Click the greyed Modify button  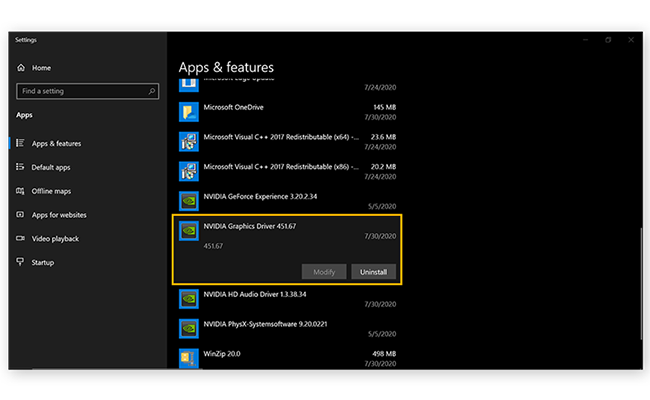pyautogui.click(x=324, y=272)
